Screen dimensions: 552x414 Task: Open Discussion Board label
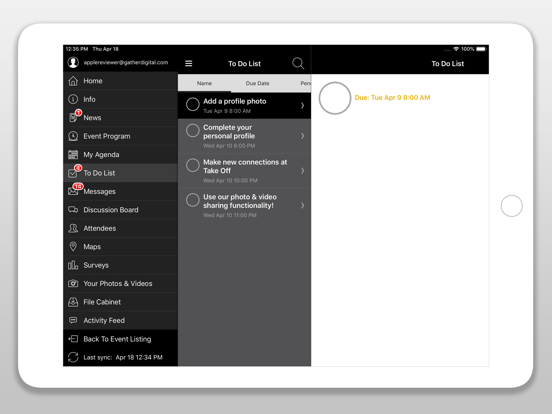click(111, 210)
